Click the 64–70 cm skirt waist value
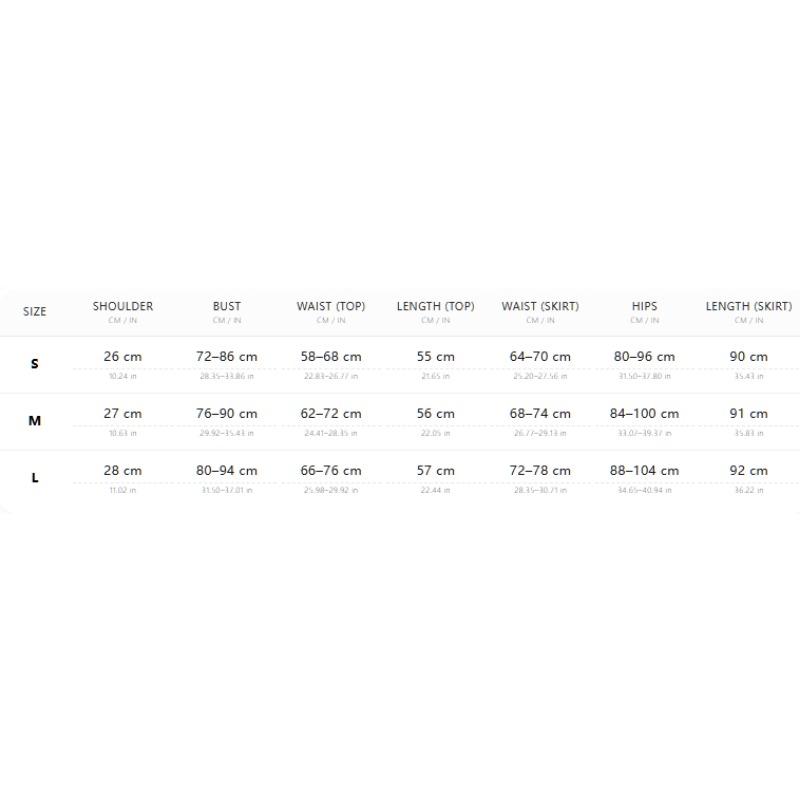The image size is (800, 800). [x=540, y=357]
